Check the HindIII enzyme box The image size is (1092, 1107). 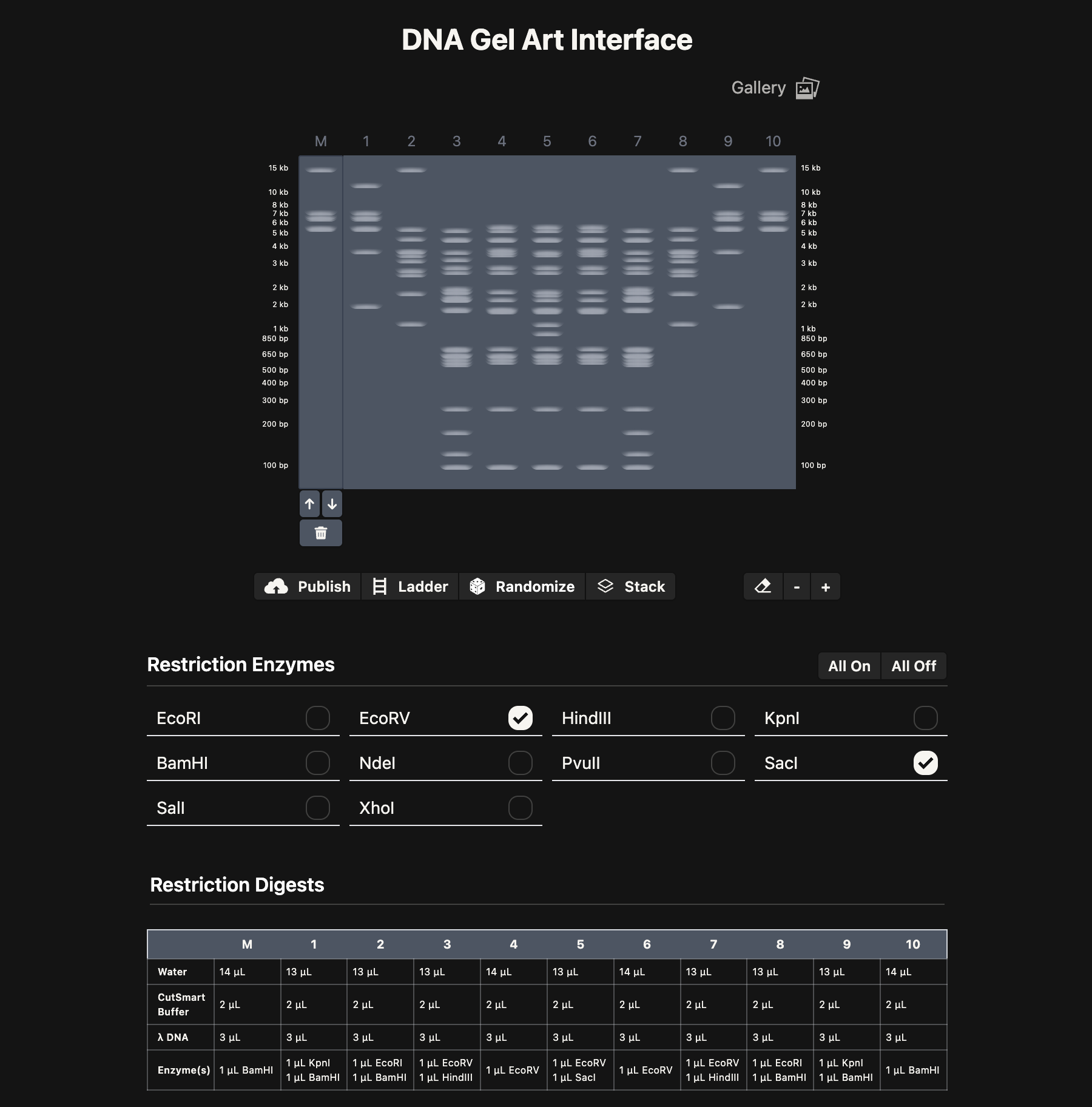723,718
